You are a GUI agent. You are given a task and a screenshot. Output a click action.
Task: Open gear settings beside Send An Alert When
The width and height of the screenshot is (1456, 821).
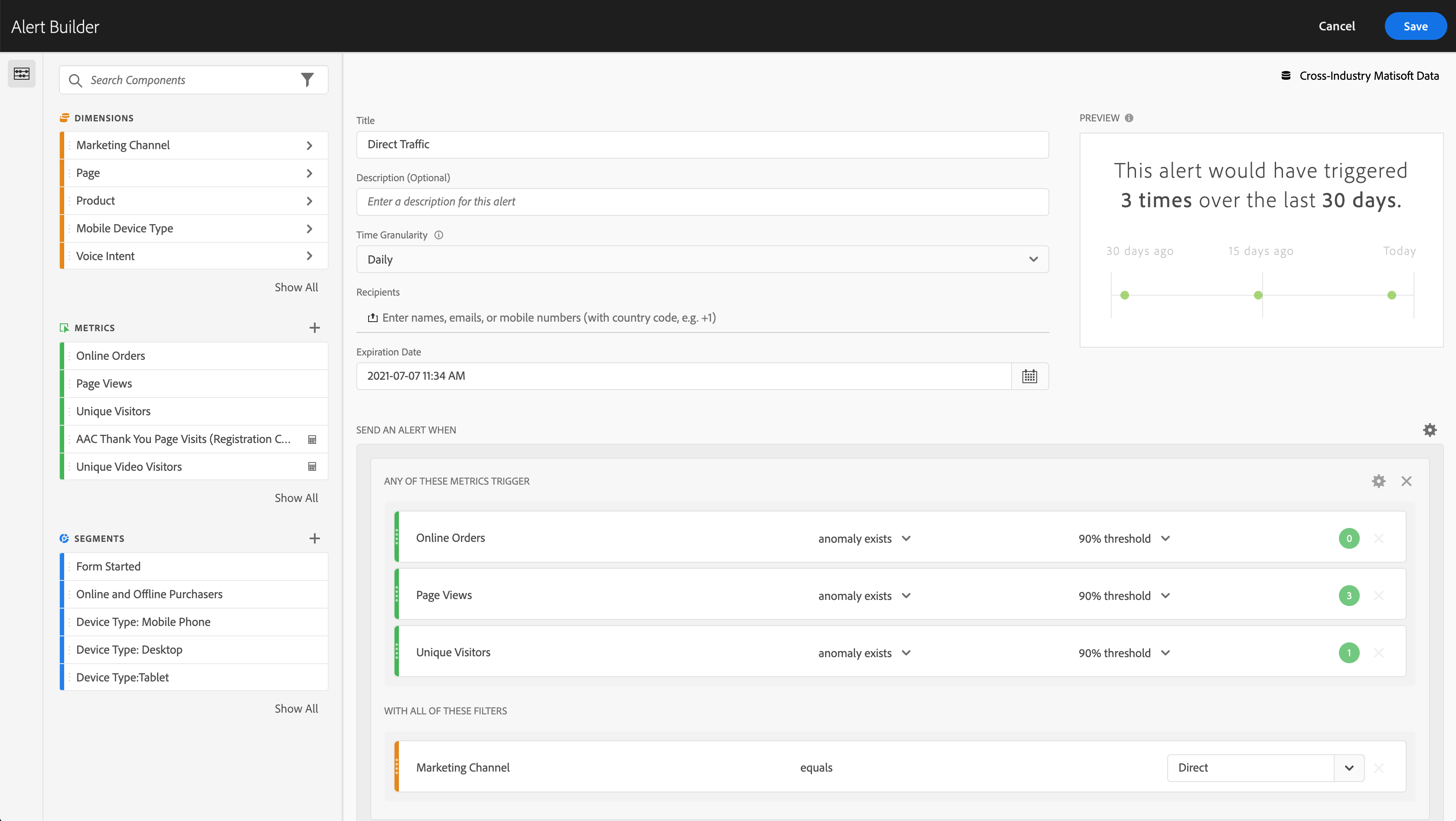click(1430, 430)
